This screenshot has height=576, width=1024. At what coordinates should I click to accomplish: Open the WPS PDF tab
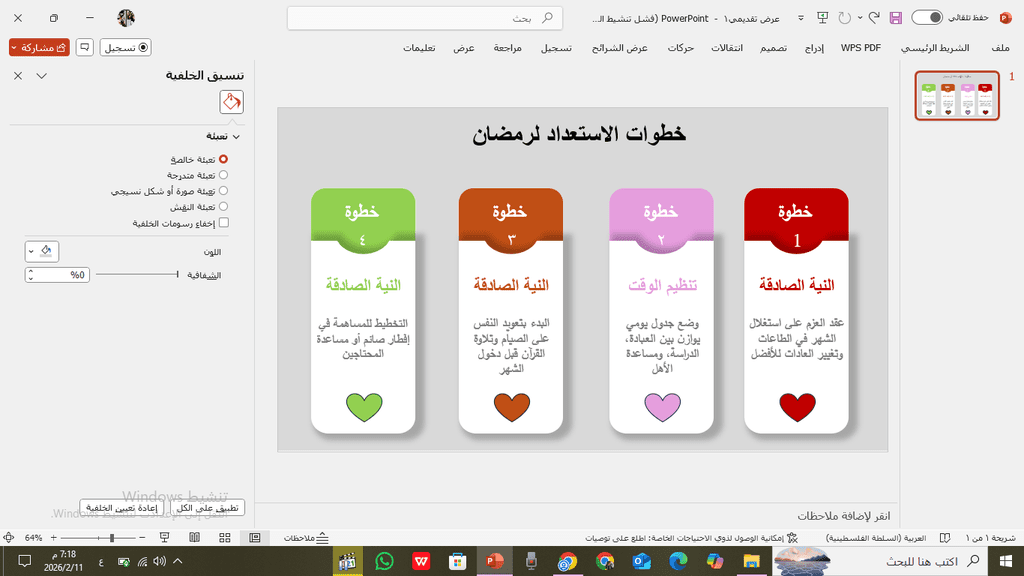coord(861,48)
